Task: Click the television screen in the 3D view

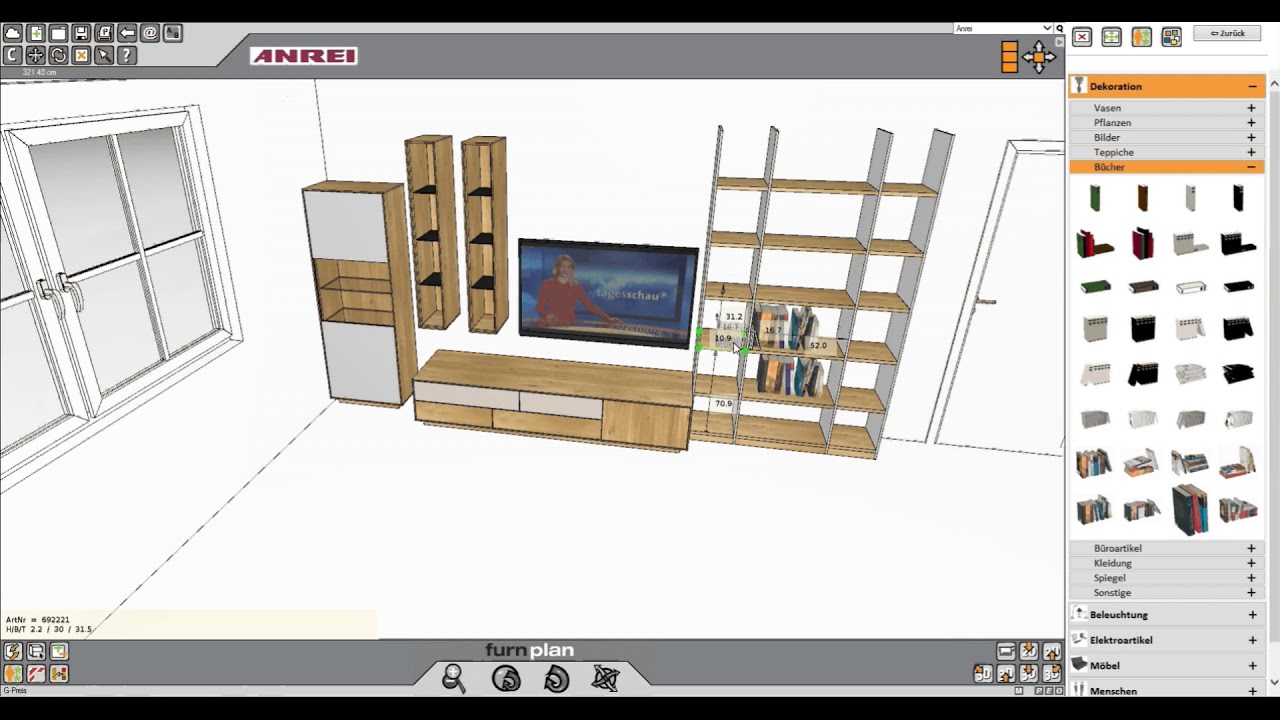Action: tap(607, 291)
